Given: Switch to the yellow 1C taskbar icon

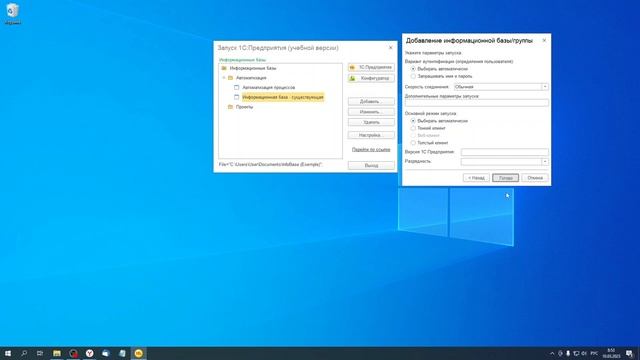Looking at the screenshot, I should click(138, 353).
